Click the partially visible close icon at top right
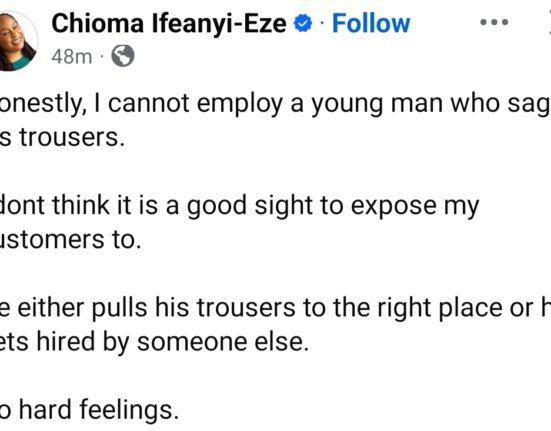551x431 pixels. [549, 22]
